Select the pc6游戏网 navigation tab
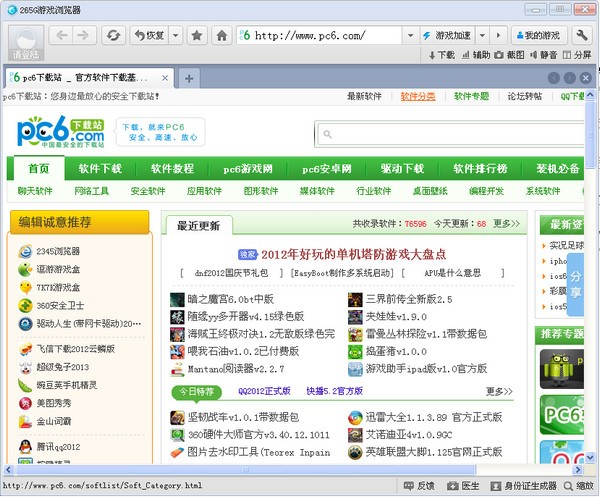 [x=248, y=168]
